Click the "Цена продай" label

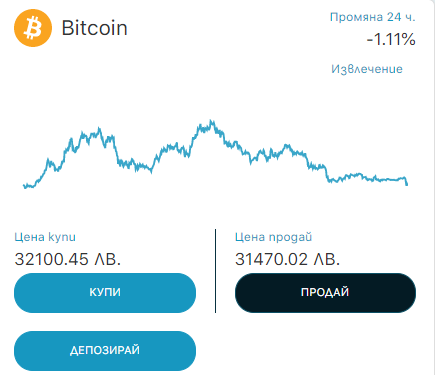click(273, 237)
